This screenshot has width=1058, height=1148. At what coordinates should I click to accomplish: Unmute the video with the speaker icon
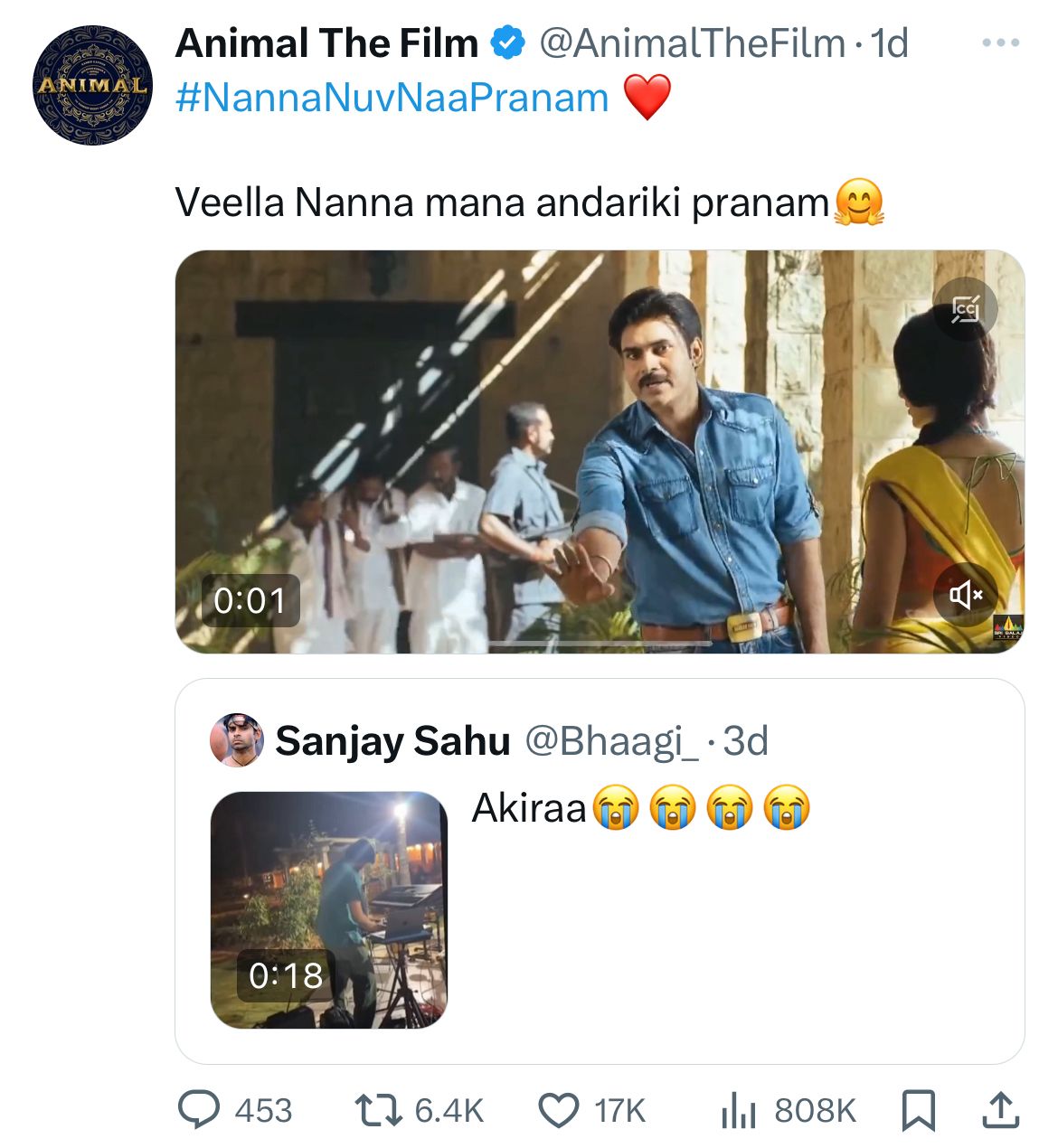pos(965,594)
